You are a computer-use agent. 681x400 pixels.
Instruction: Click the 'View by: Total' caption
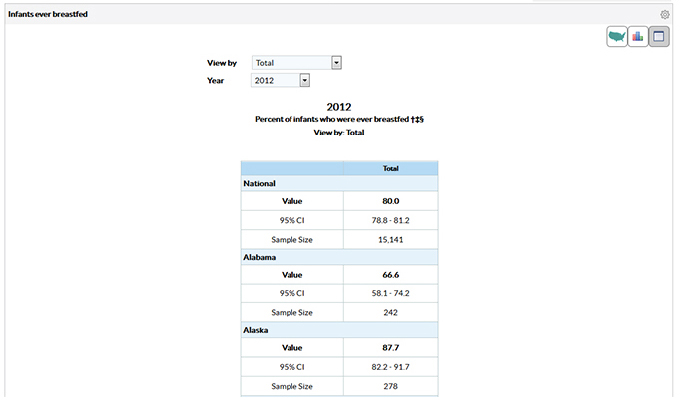coord(339,133)
